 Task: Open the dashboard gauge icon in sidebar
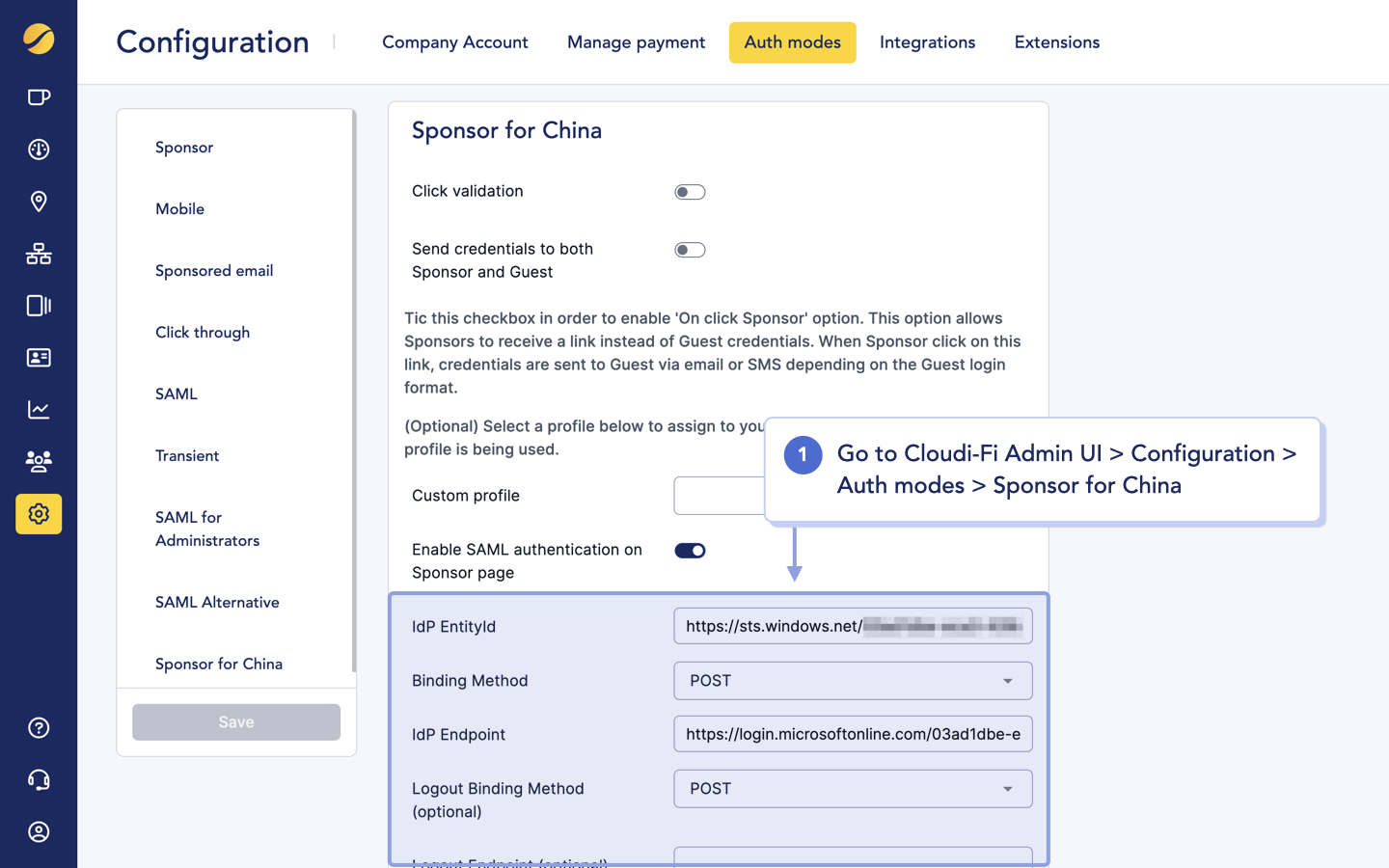point(38,149)
